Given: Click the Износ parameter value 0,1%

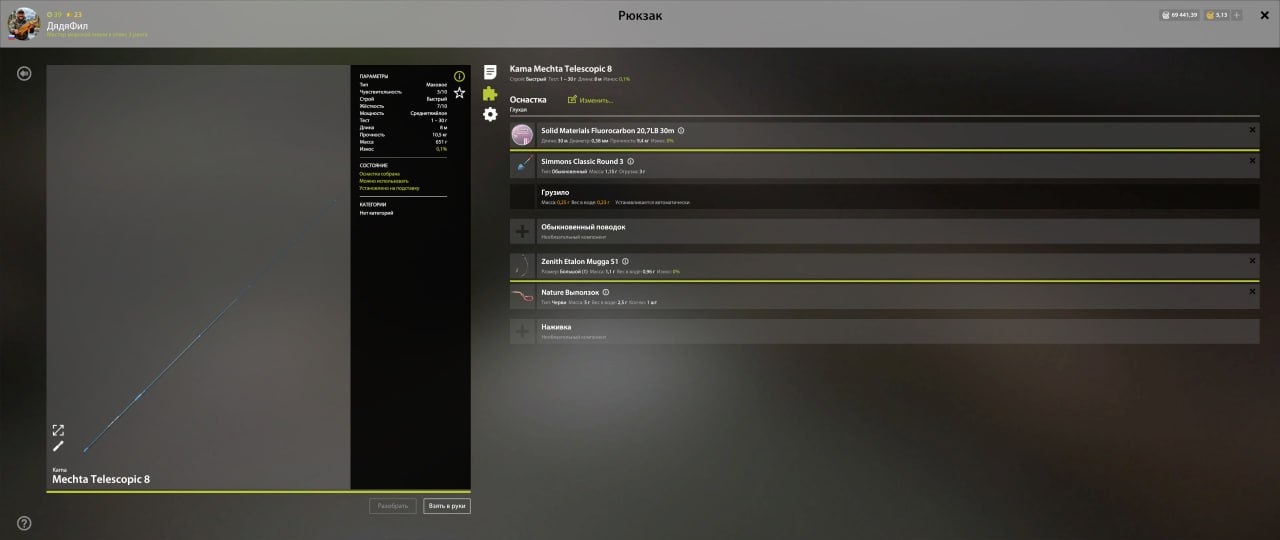Looking at the screenshot, I should tap(441, 149).
